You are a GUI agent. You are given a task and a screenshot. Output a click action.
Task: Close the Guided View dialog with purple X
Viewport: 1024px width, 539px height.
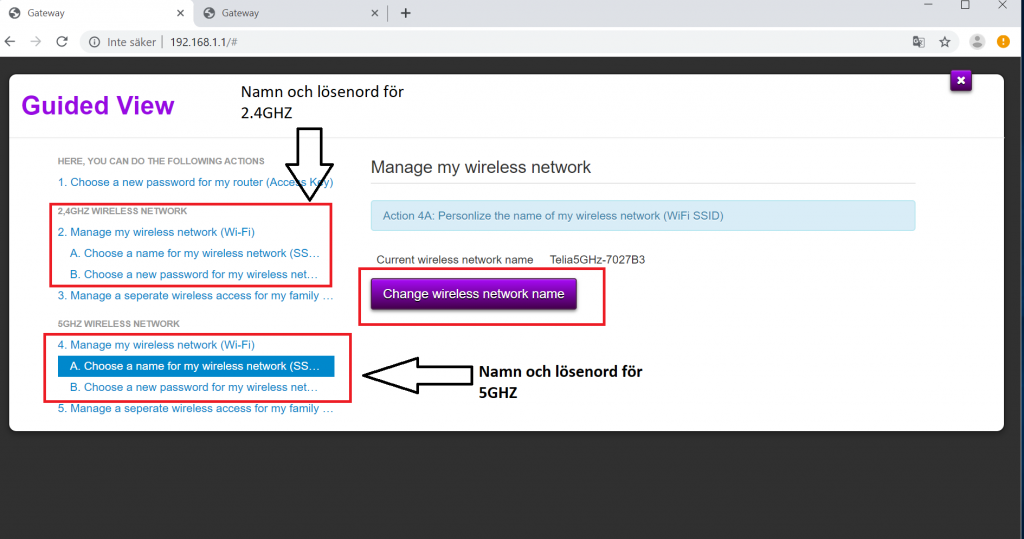960,80
